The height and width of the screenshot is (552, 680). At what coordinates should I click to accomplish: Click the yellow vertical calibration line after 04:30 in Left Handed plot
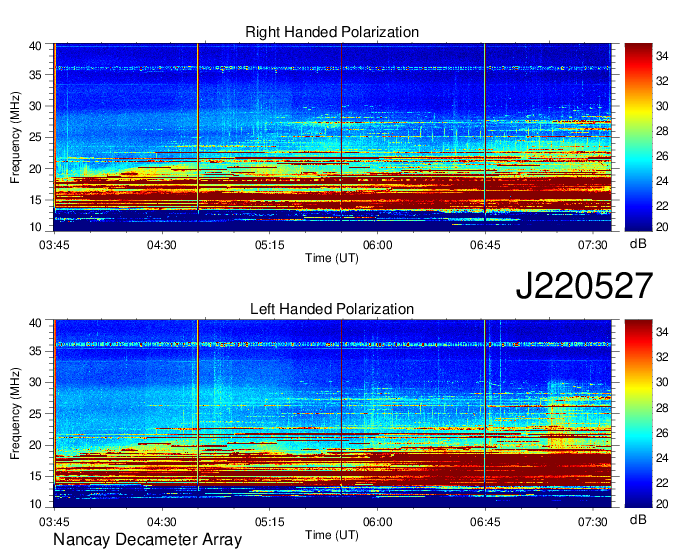click(198, 405)
